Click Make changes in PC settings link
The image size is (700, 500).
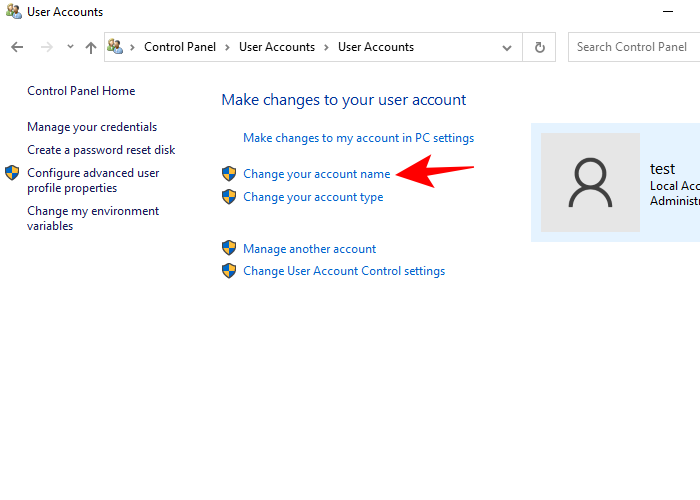point(358,138)
